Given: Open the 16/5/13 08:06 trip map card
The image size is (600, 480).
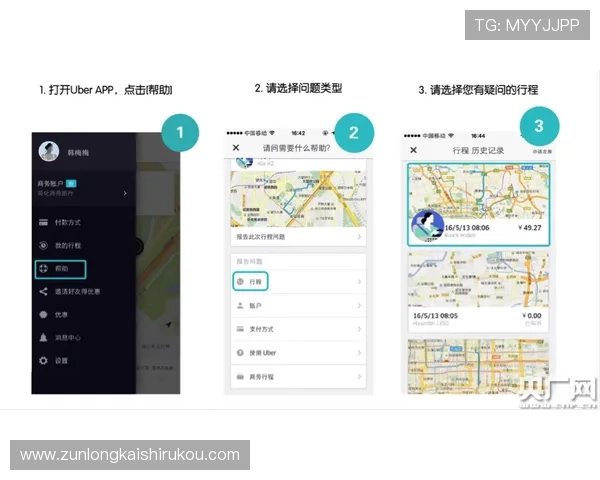Looking at the screenshot, I should coord(478,191).
